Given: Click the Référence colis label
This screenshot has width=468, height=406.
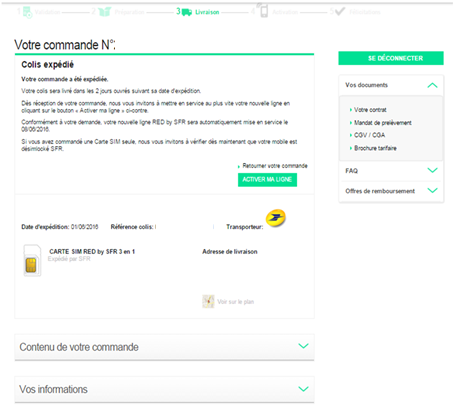Looking at the screenshot, I should [x=132, y=227].
